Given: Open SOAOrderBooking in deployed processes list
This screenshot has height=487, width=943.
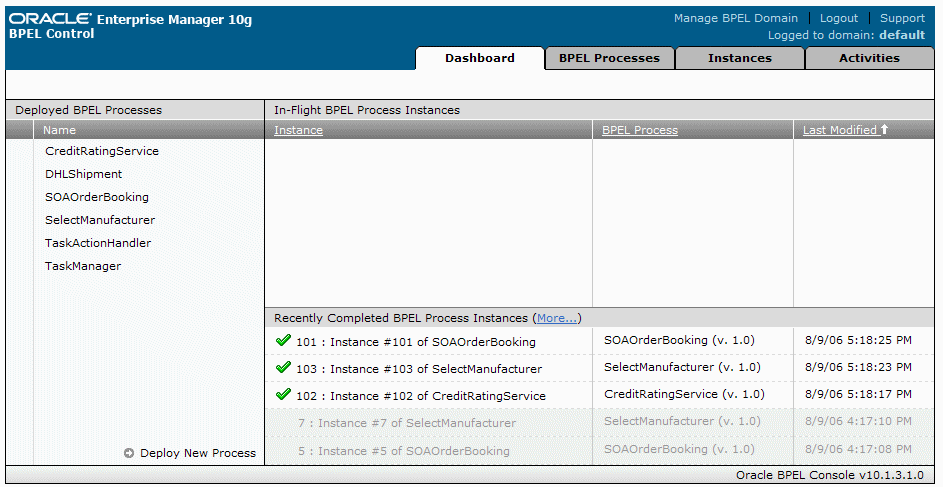Looking at the screenshot, I should (97, 197).
